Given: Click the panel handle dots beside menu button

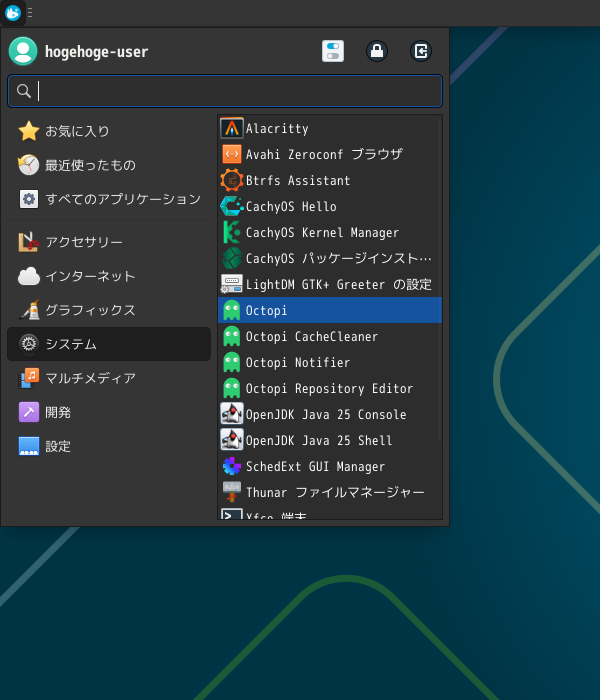Looking at the screenshot, I should pos(30,12).
